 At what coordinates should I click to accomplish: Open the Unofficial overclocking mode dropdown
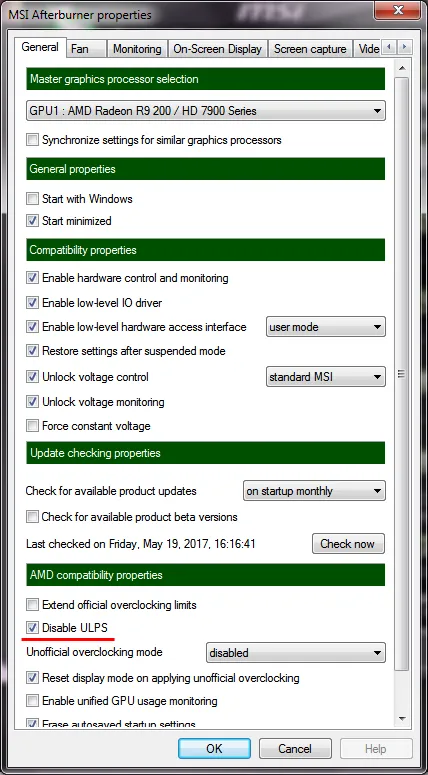pyautogui.click(x=296, y=652)
